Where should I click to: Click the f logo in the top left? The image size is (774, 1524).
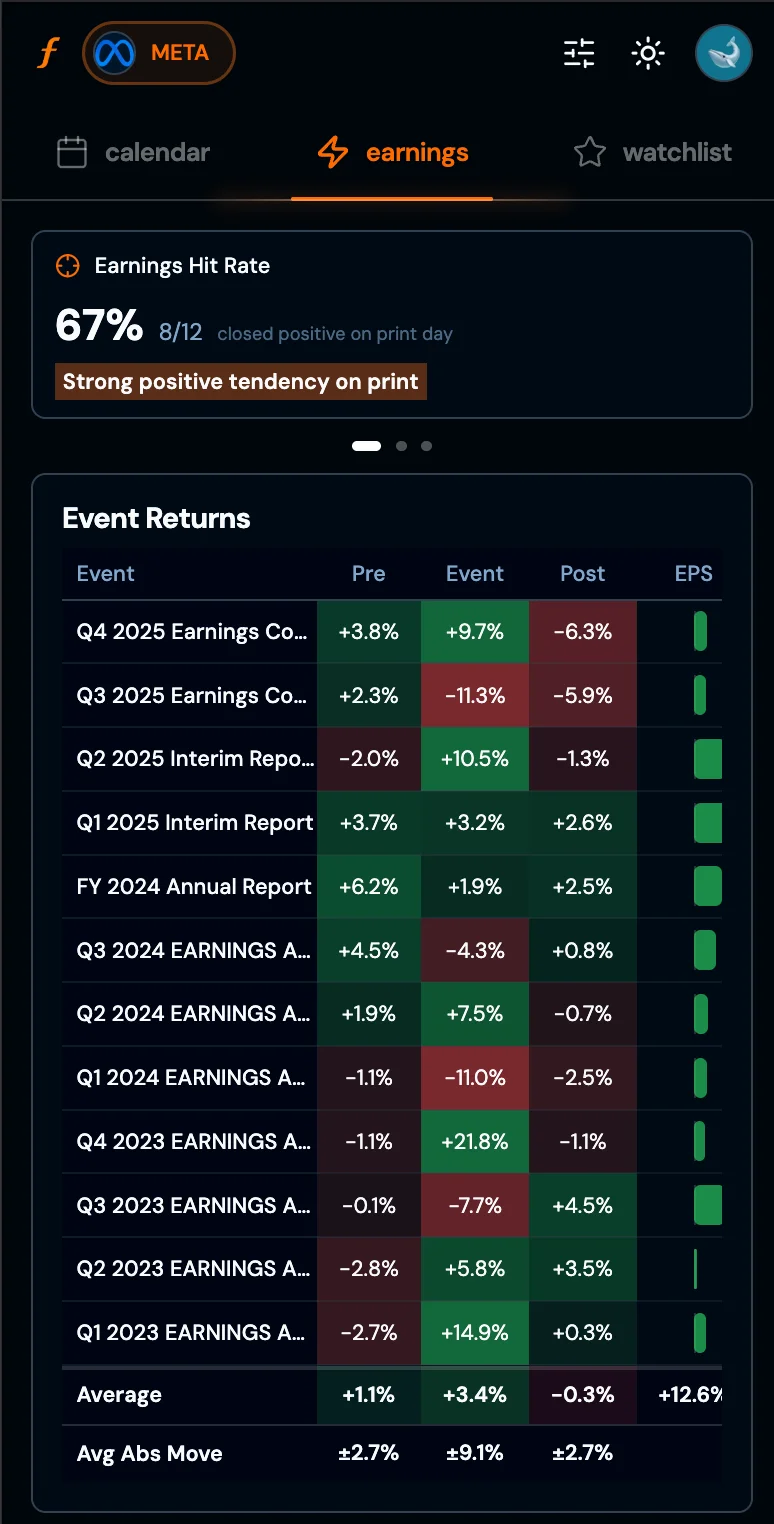pyautogui.click(x=47, y=52)
